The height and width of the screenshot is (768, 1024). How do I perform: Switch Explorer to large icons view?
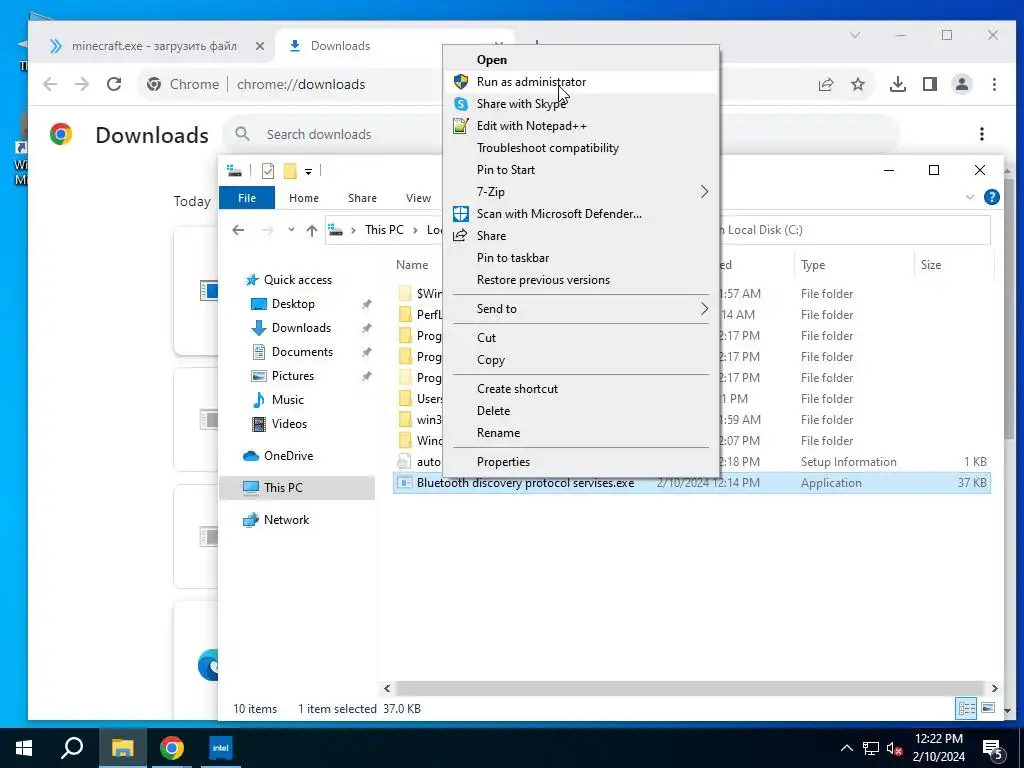pos(988,708)
